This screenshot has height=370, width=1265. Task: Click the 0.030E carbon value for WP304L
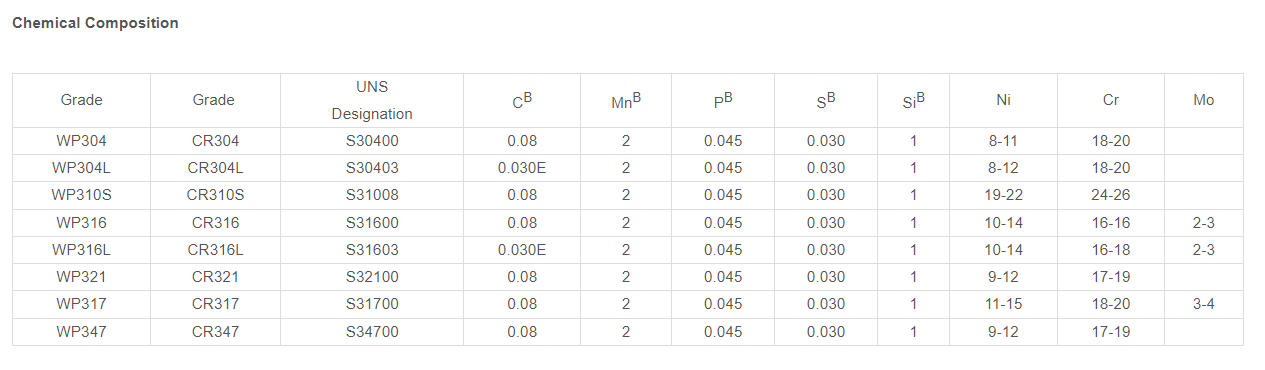522,168
